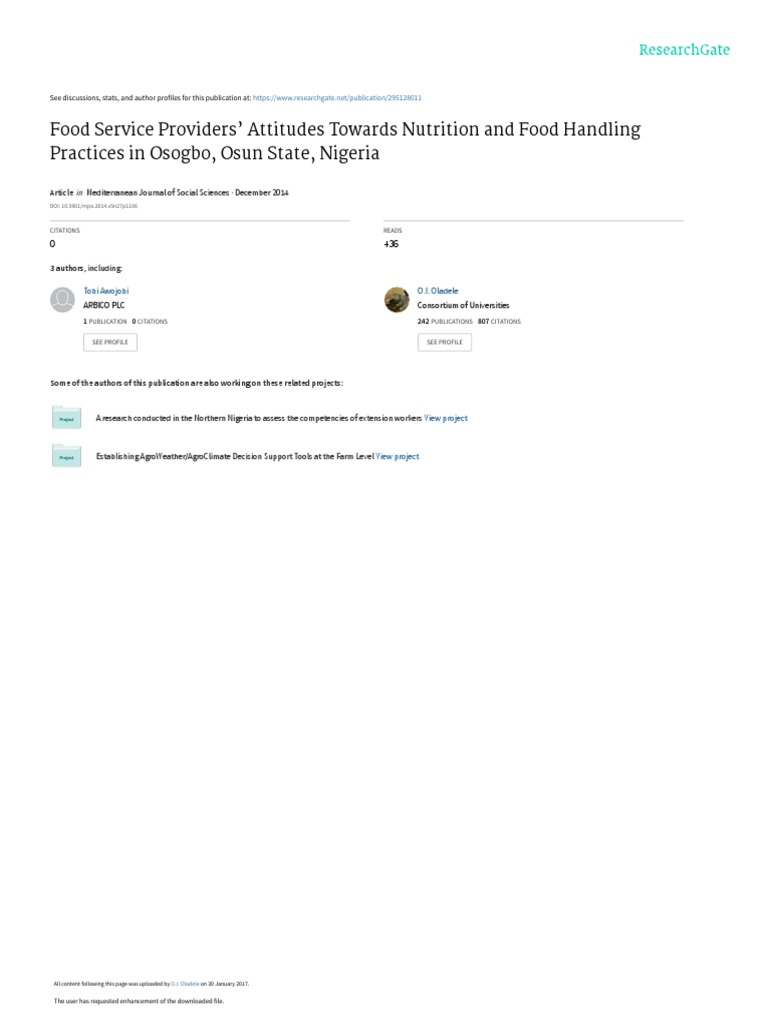The height and width of the screenshot is (1024, 768).
Task: Click the citations count value
Action: 52,243
